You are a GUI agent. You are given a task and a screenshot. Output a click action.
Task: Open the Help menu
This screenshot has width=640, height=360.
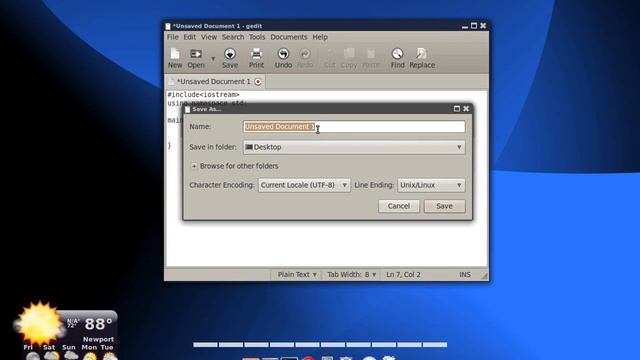click(320, 37)
